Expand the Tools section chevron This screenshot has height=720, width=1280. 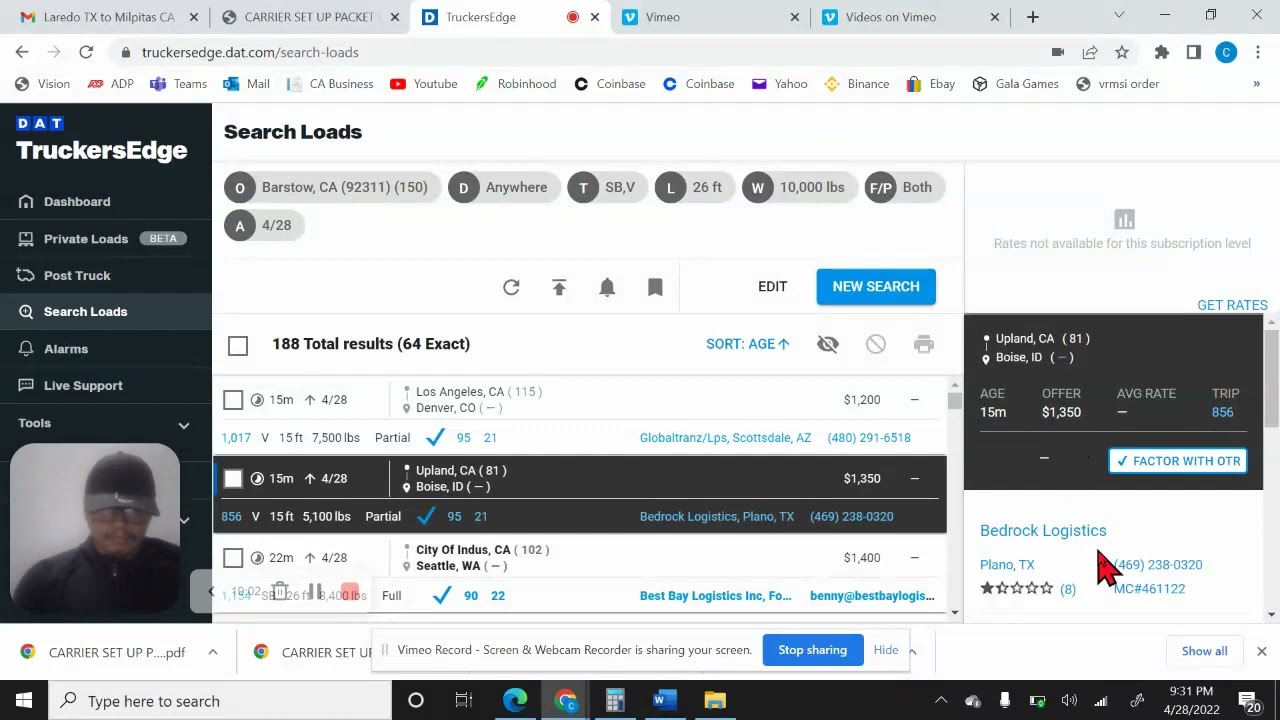click(184, 424)
